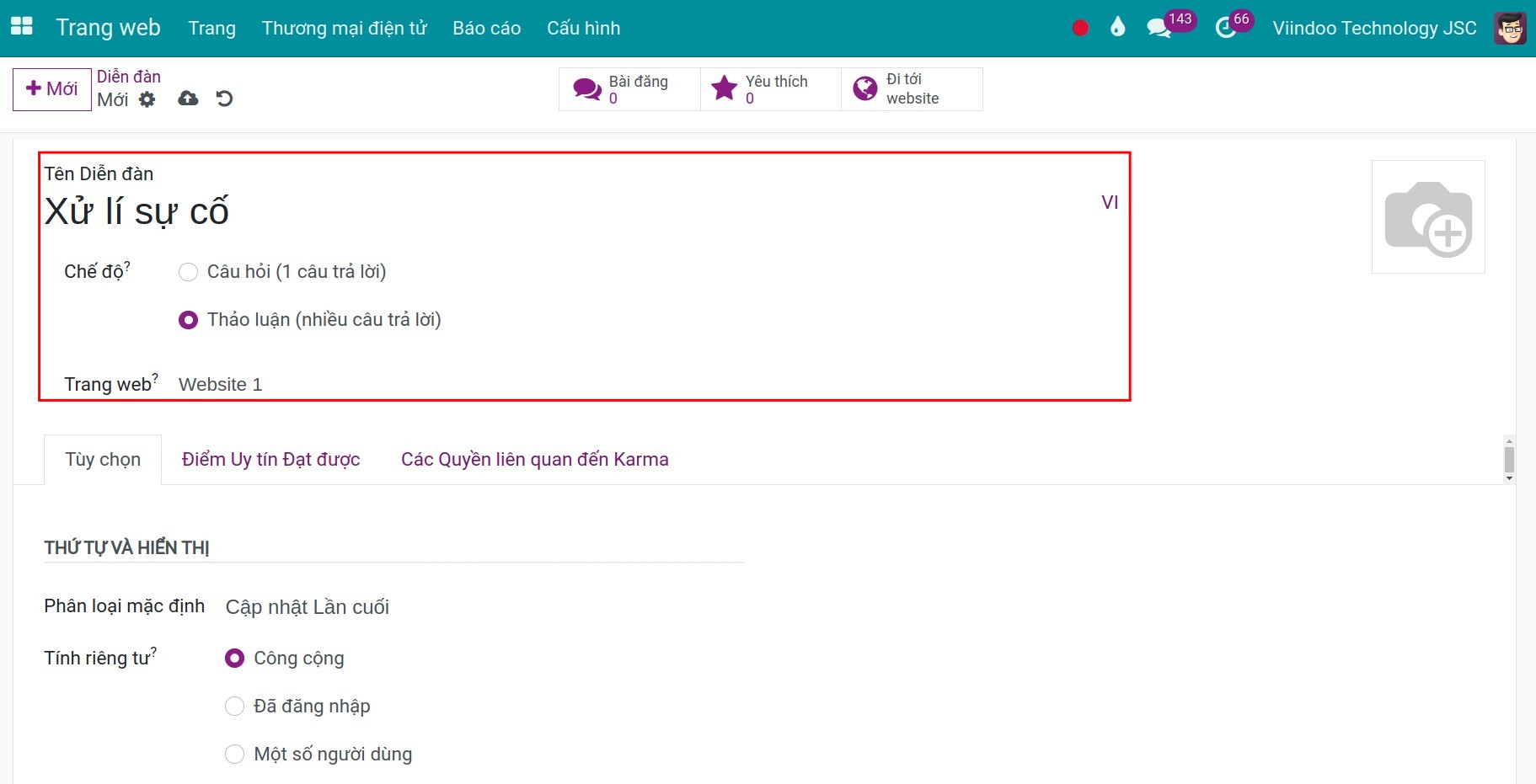
Task: Click the VI translation language button
Action: [1110, 202]
